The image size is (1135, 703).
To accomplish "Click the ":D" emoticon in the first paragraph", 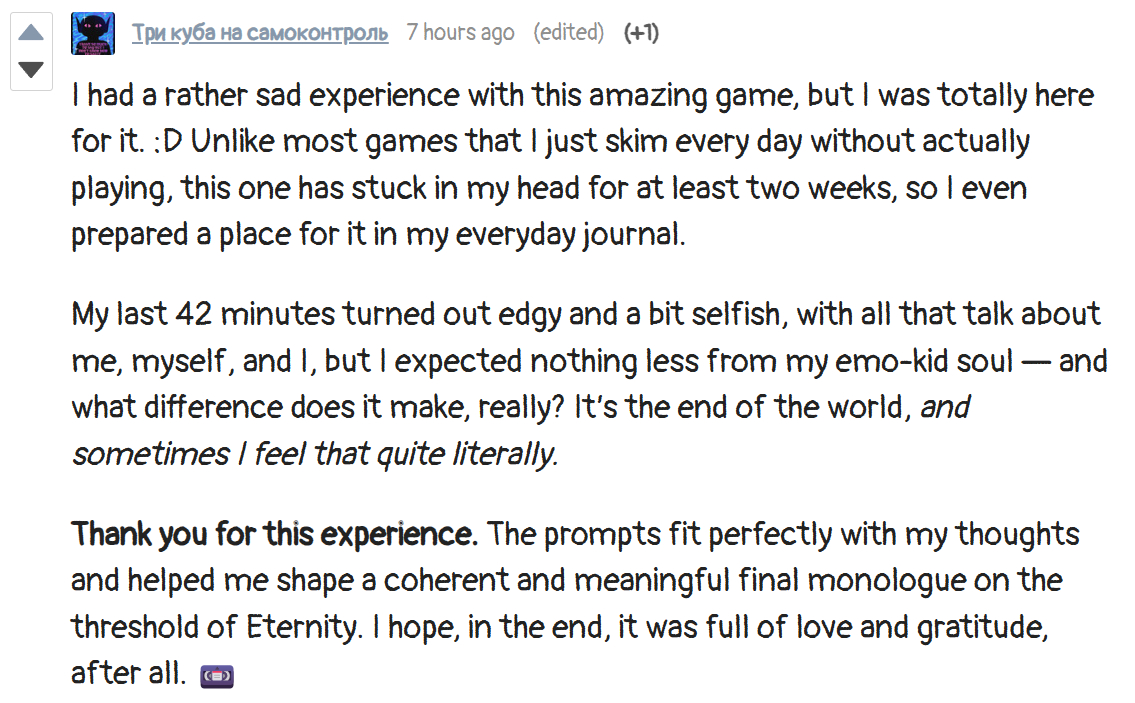I will [166, 142].
